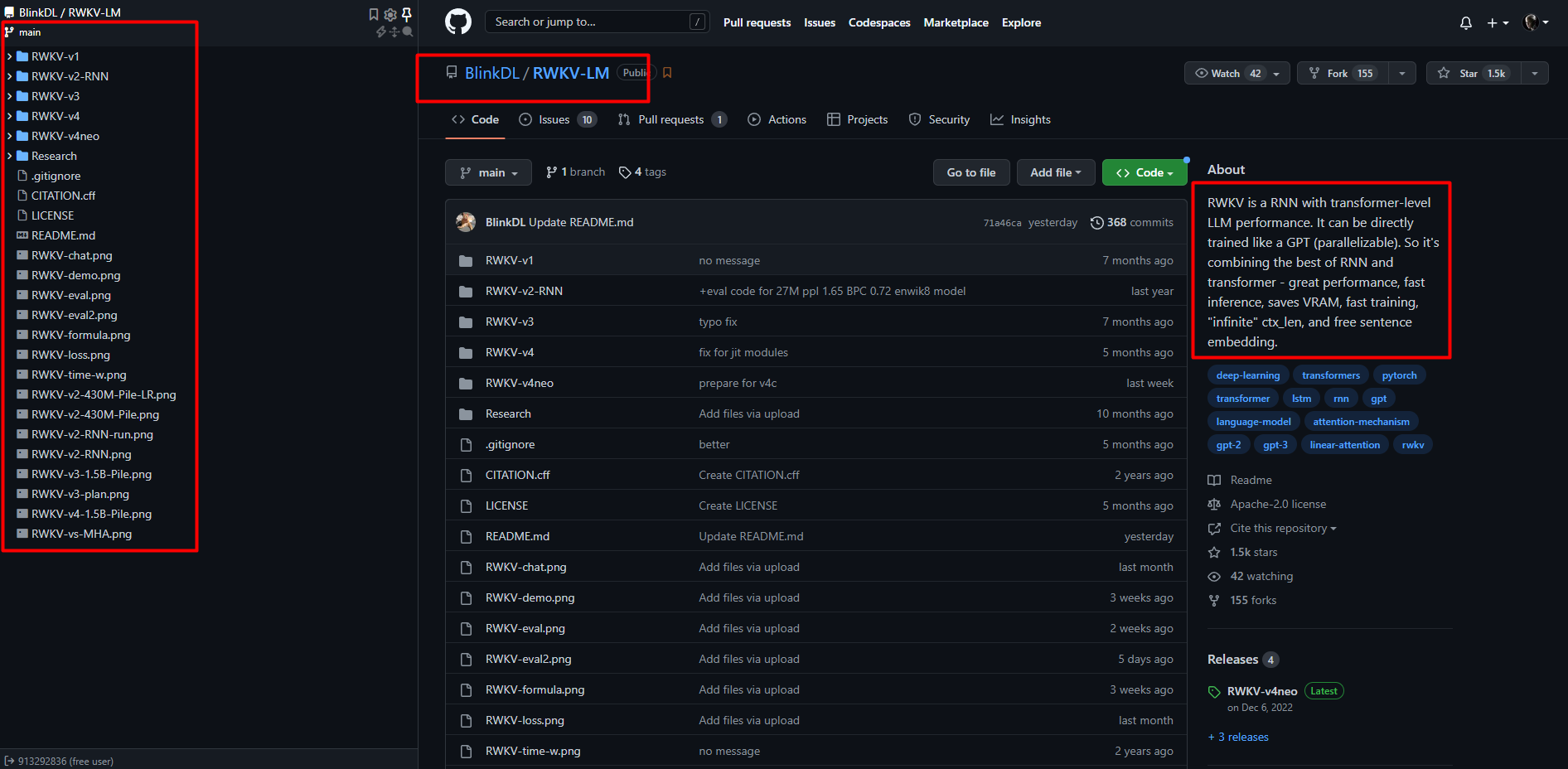
Task: Click the deep-learning topic tag
Action: coord(1248,375)
